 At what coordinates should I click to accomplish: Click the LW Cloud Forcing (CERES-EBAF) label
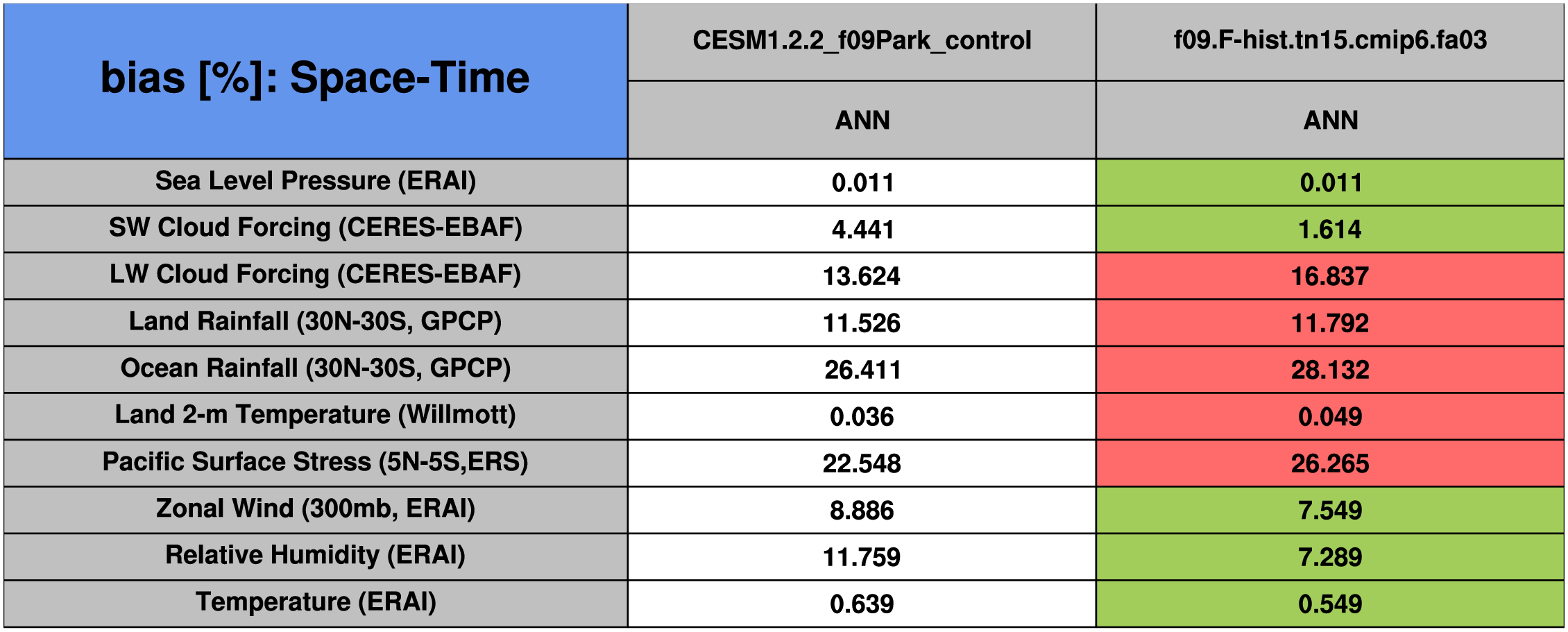point(316,275)
